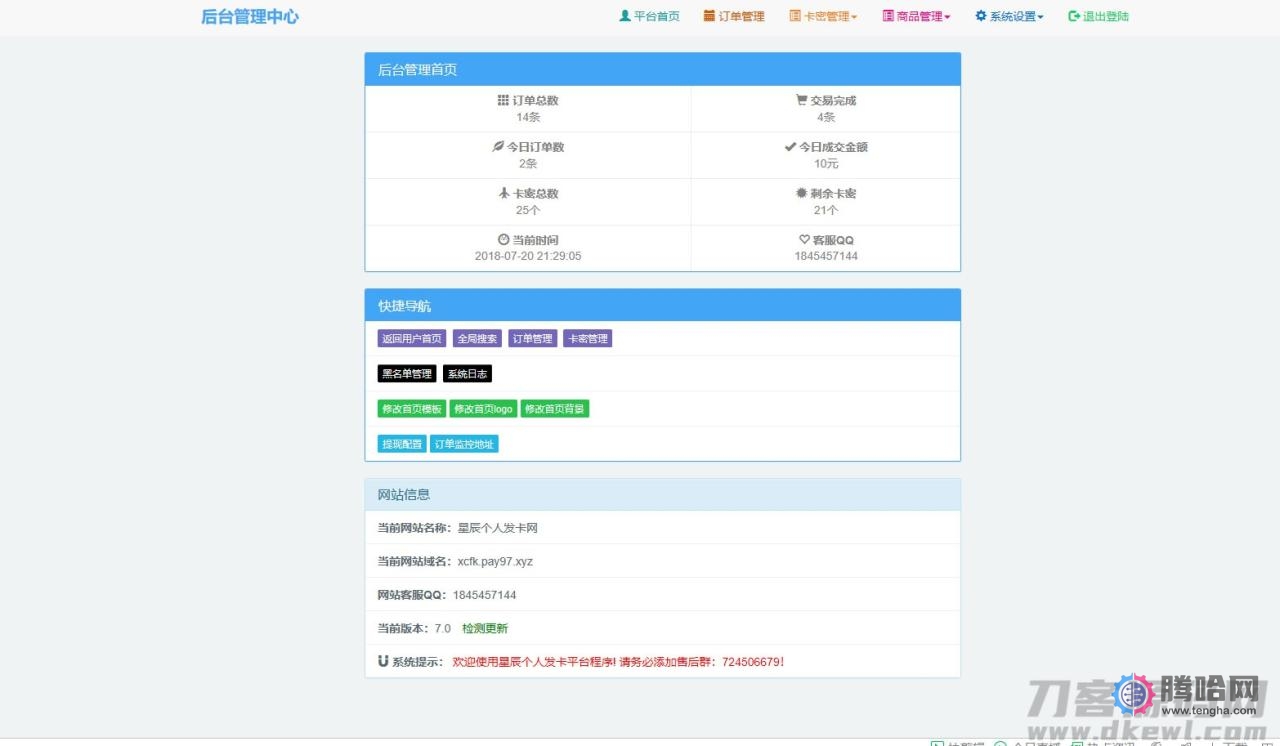The width and height of the screenshot is (1280, 746).
Task: Select the 2条 today's orders value
Action: pos(528,164)
